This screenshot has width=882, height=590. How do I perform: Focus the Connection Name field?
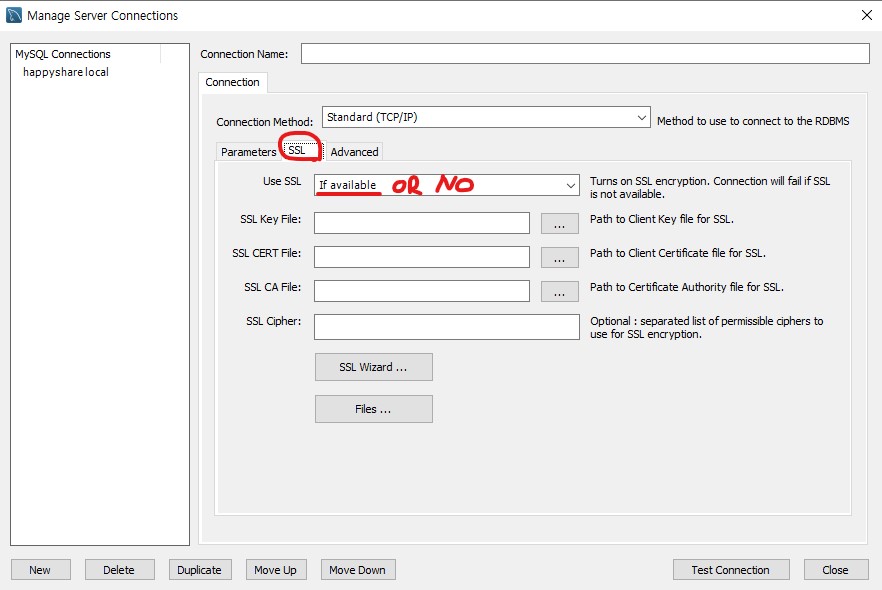click(x=585, y=54)
